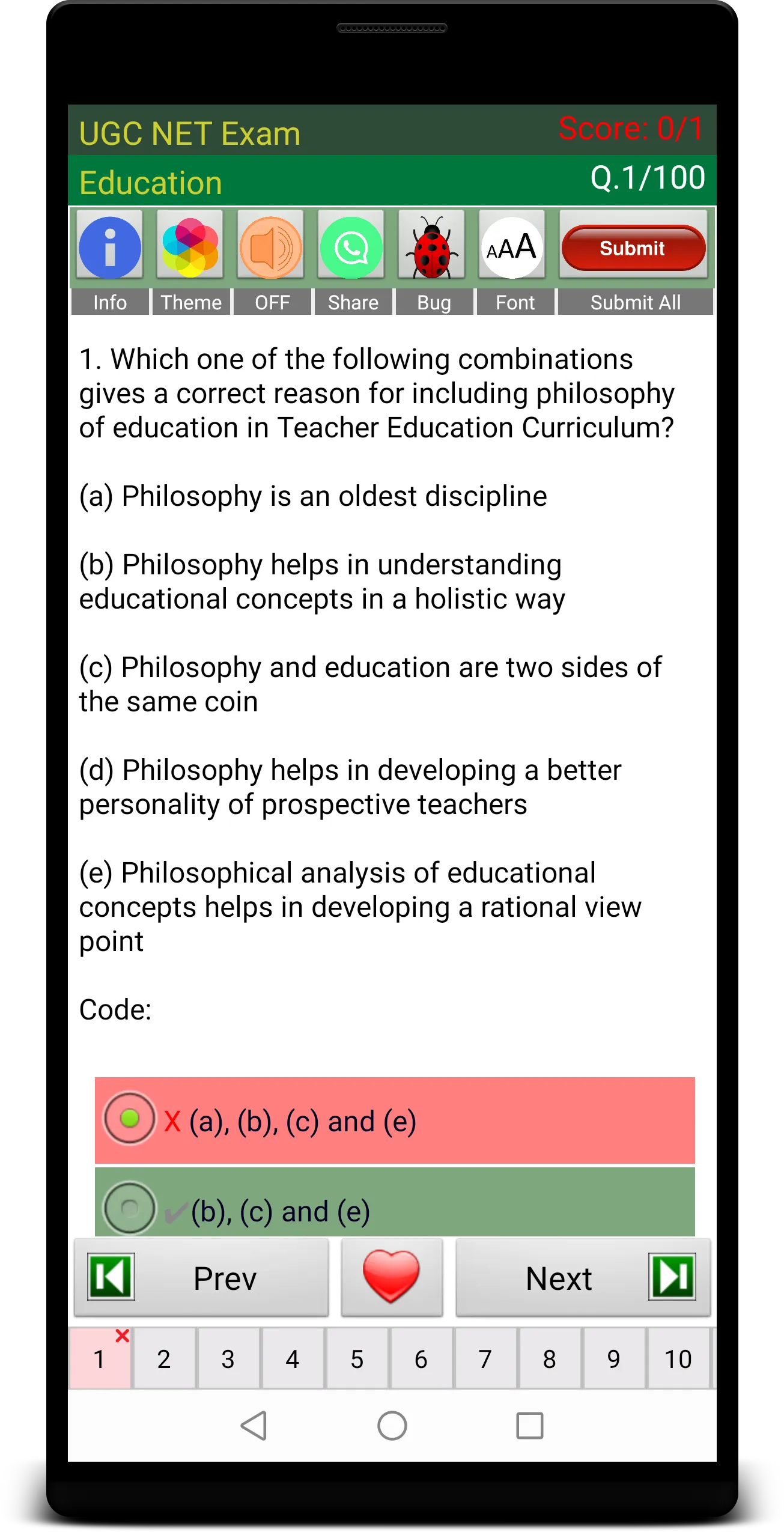This screenshot has height=1532, width=784.
Task: Go to the previous question with Prev
Action: point(201,1277)
